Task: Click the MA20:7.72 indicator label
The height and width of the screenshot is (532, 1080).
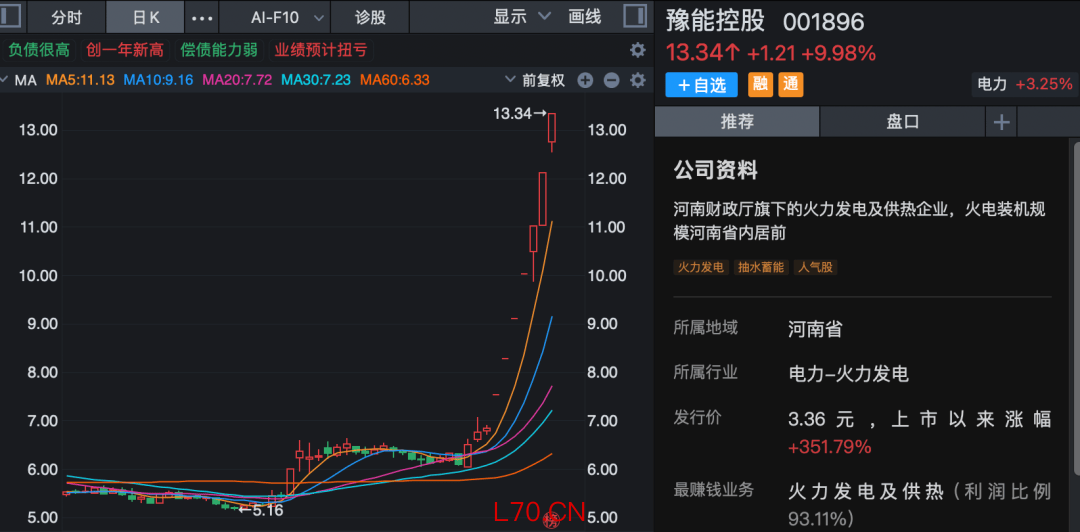Action: point(237,81)
